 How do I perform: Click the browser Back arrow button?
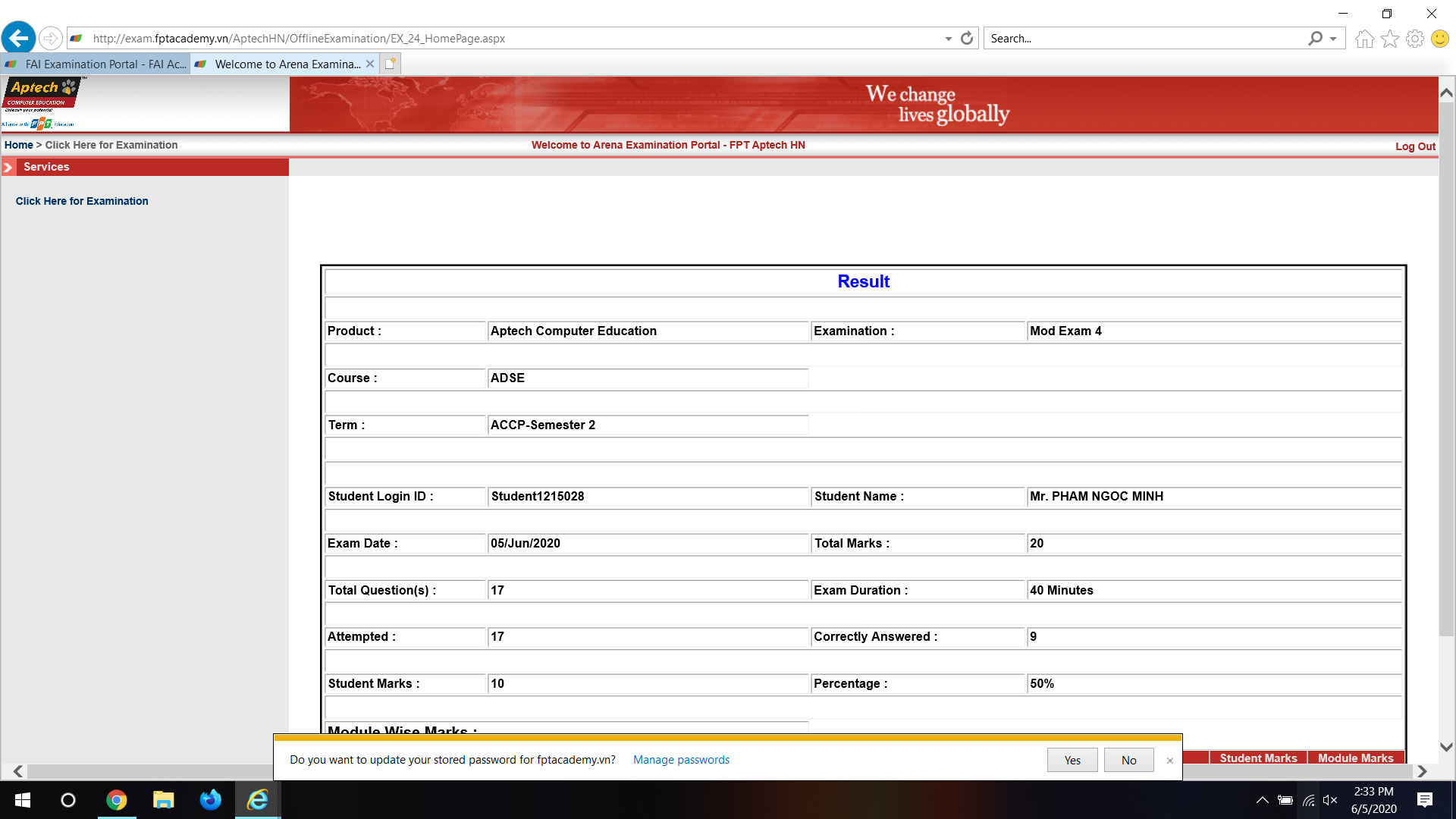pyautogui.click(x=19, y=37)
